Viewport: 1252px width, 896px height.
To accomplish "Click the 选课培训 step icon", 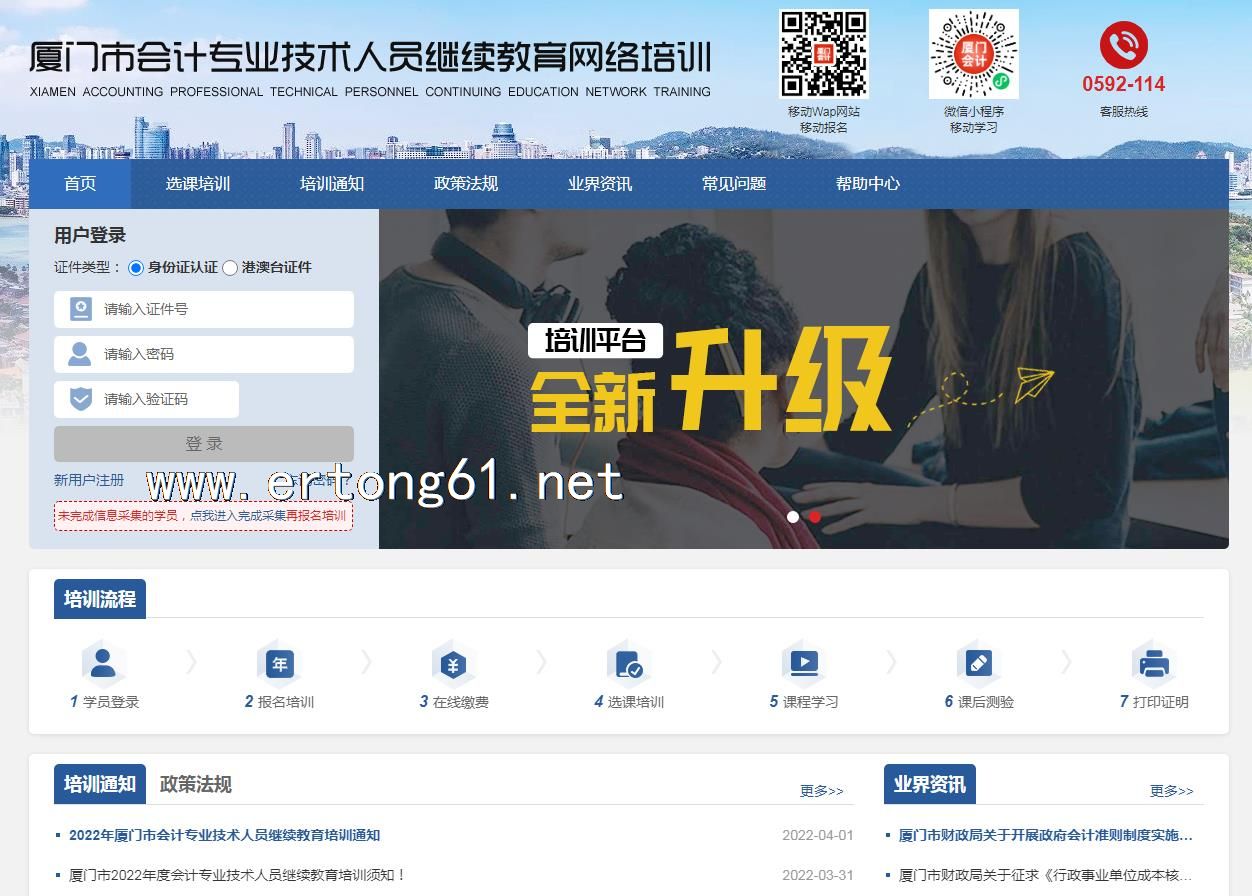I will pyautogui.click(x=629, y=664).
